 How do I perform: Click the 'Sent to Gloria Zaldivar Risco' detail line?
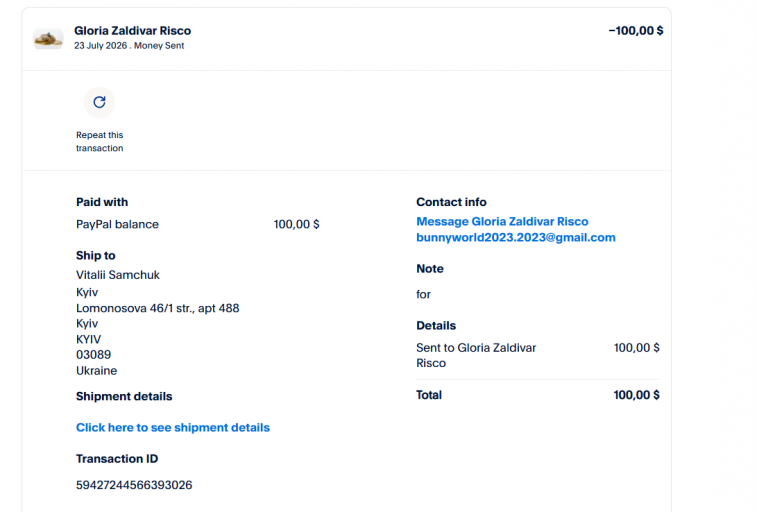[476, 355]
